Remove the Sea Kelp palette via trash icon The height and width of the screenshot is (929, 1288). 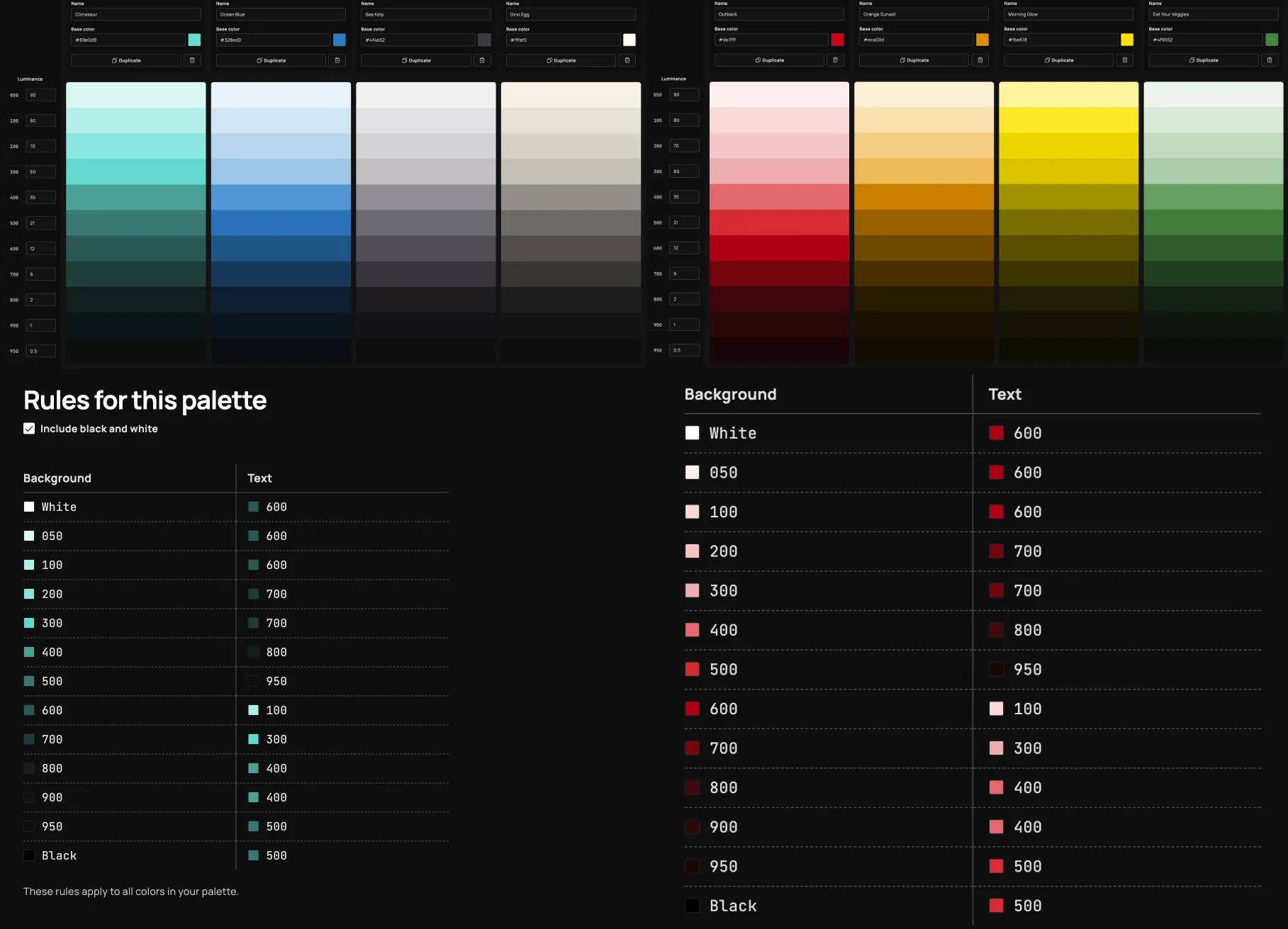[482, 60]
